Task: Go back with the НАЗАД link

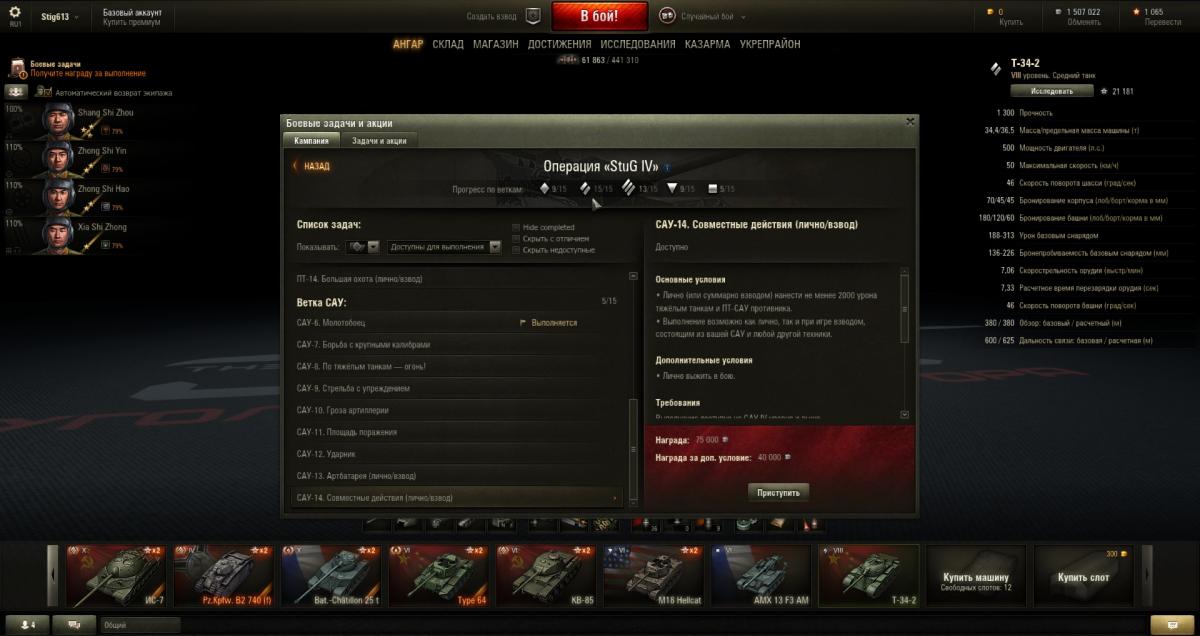Action: click(311, 167)
